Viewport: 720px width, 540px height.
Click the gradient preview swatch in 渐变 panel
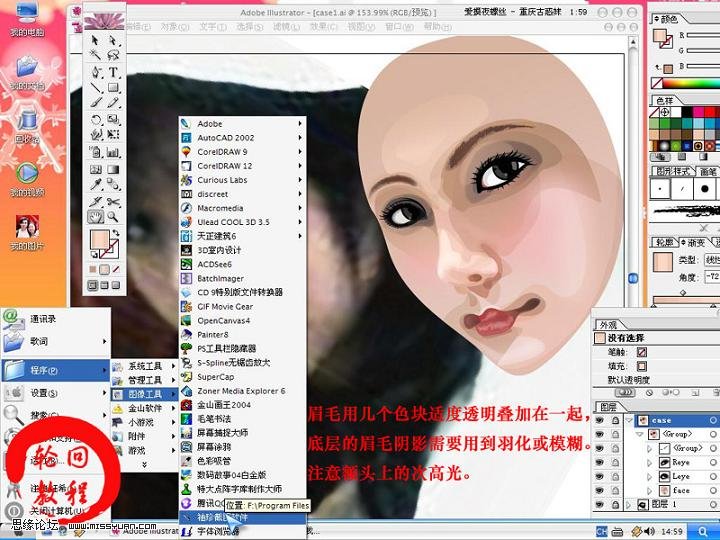click(663, 262)
